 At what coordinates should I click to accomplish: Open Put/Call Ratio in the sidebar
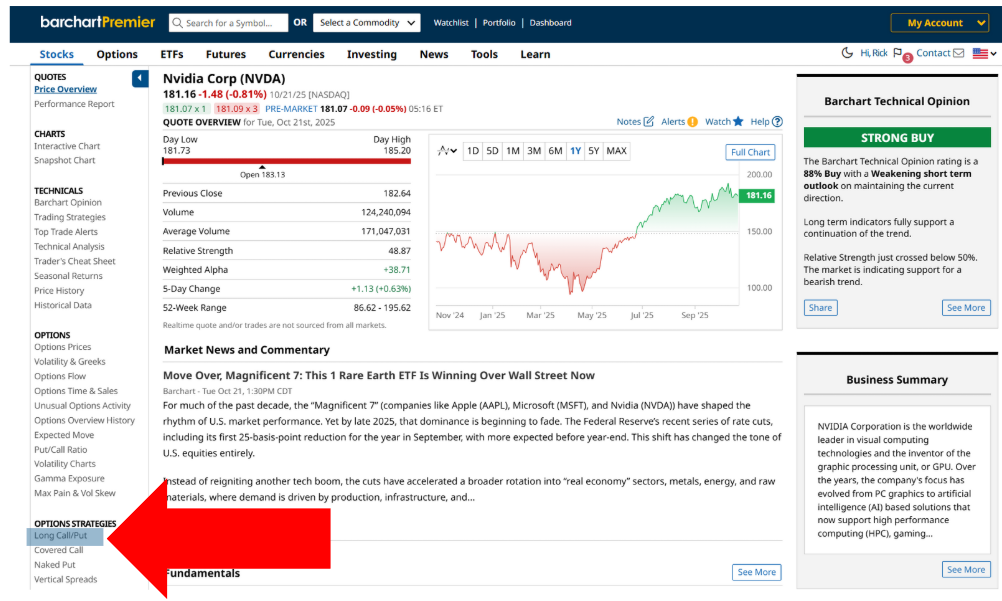tap(61, 449)
